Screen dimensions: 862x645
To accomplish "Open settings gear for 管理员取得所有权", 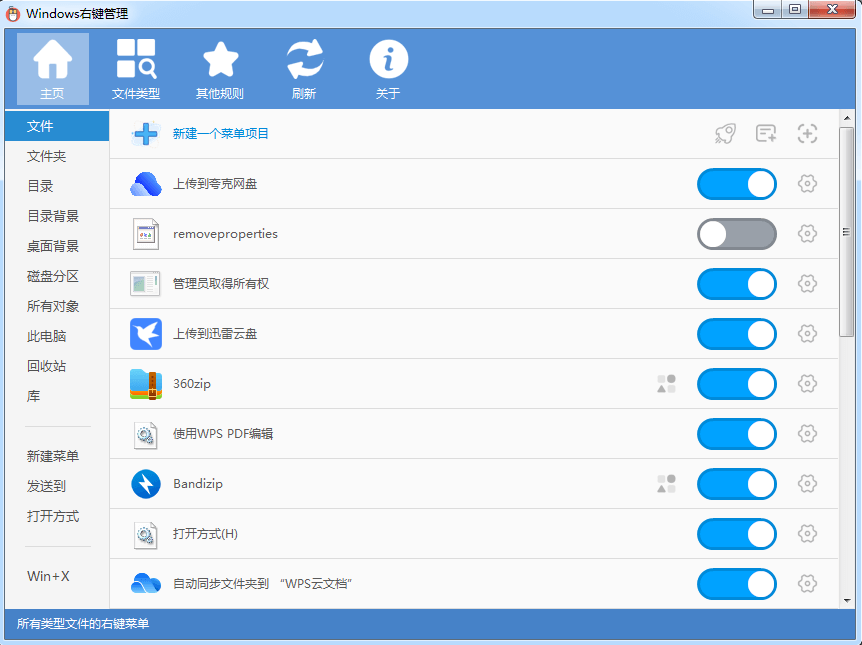I will click(807, 284).
